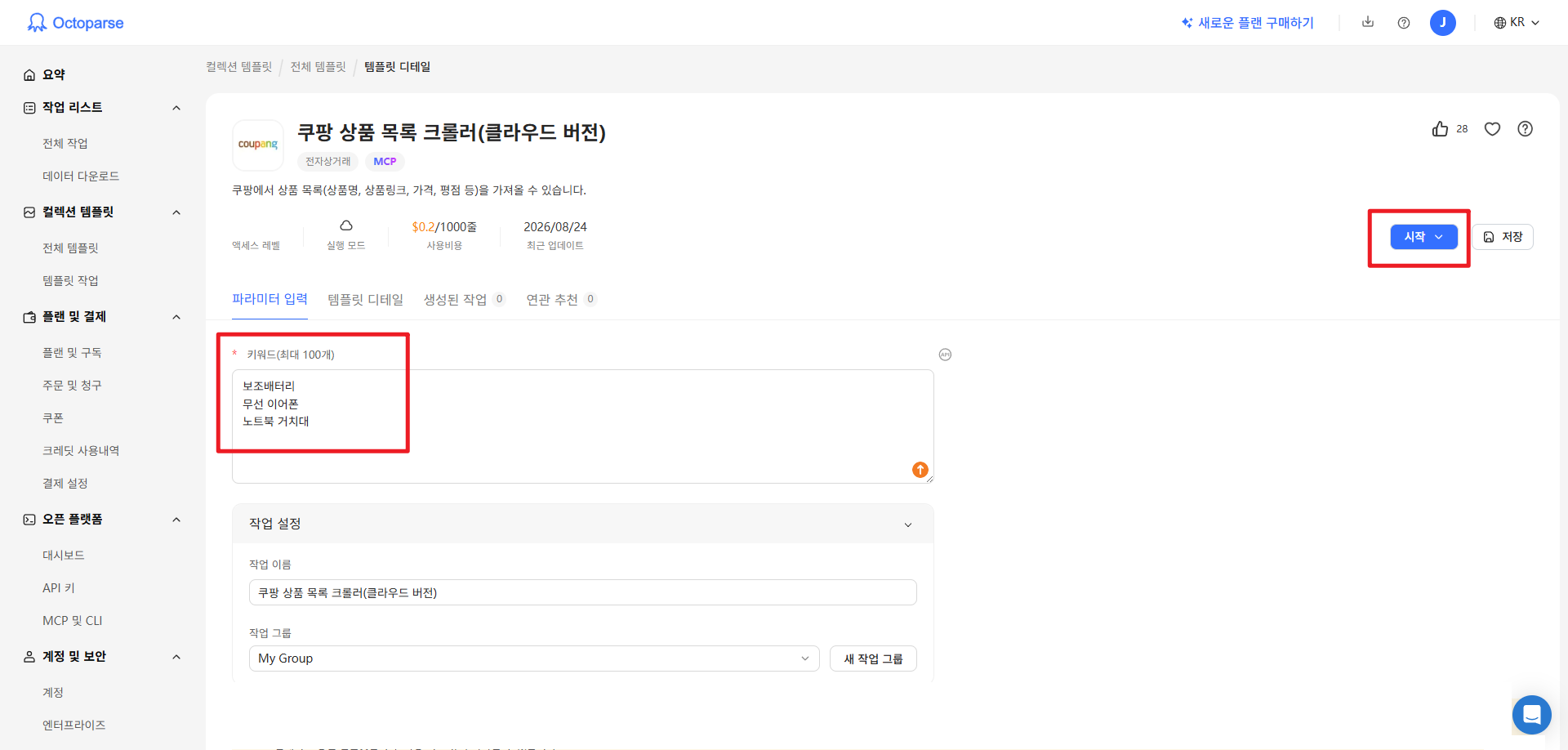Click the 작업 이름 input field
The width and height of the screenshot is (1568, 750).
coord(583,592)
